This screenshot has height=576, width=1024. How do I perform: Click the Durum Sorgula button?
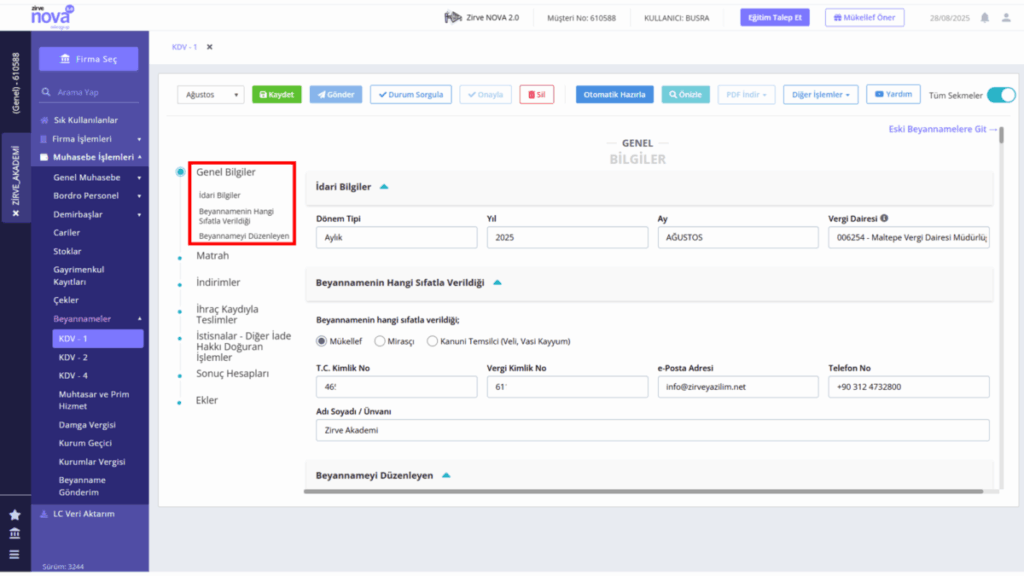[x=411, y=95]
